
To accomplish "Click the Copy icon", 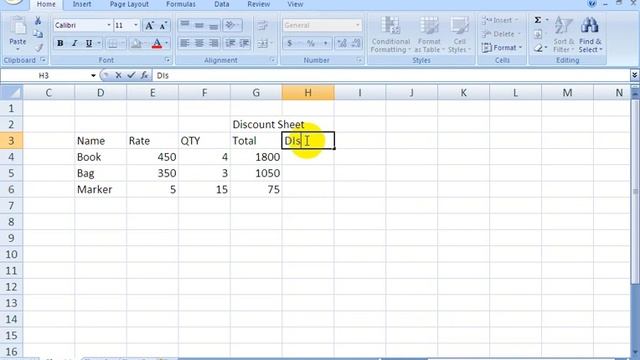I will (38, 34).
